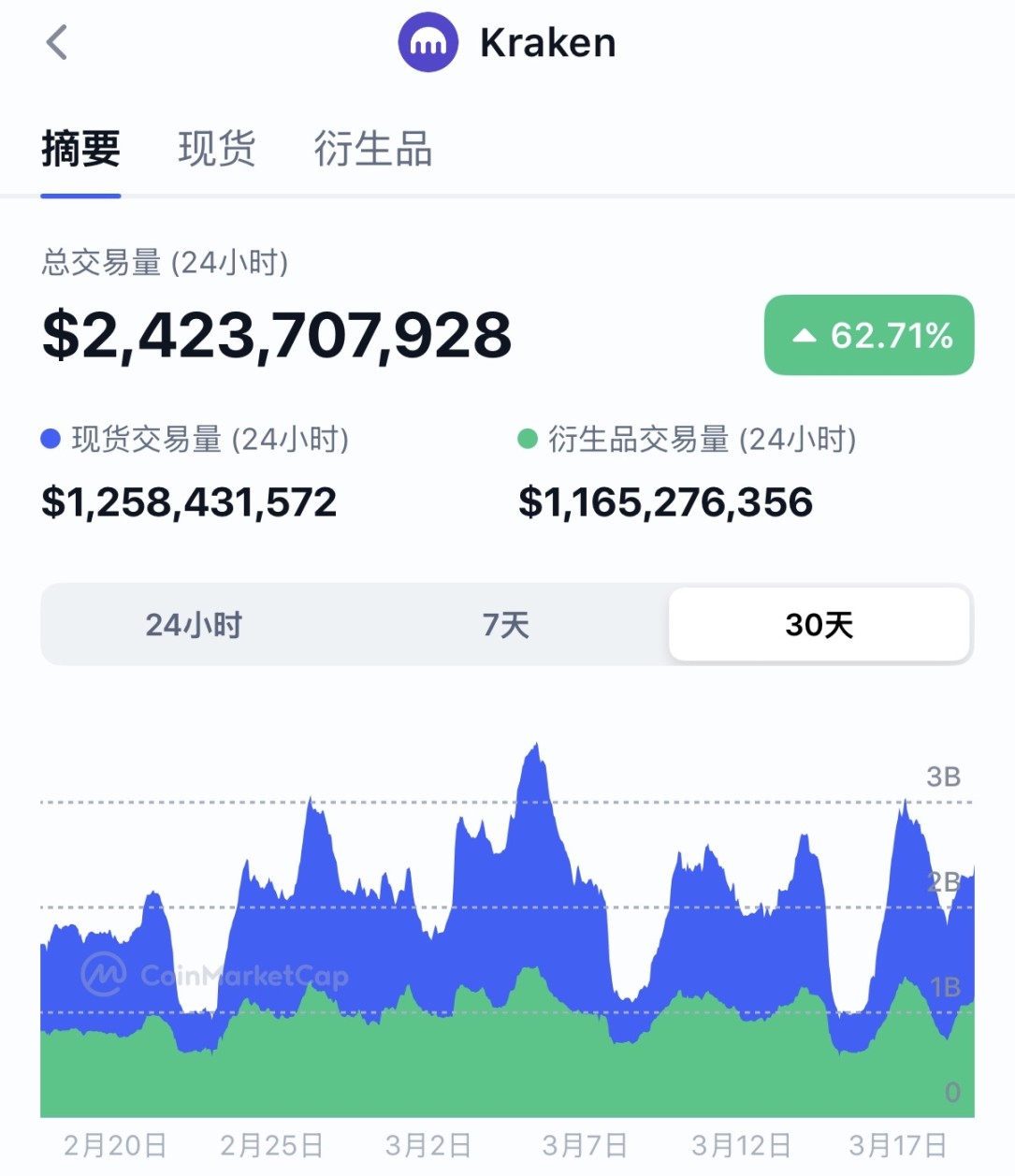
Task: Tap the CoinMarketCap watermark logo on chart
Action: coord(104,975)
